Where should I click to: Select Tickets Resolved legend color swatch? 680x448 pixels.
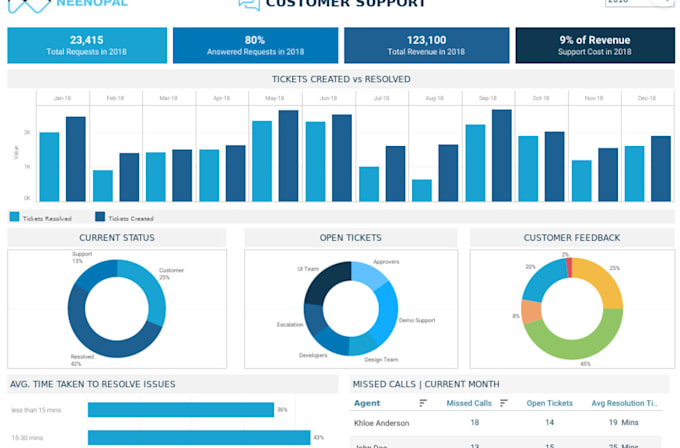click(x=14, y=217)
